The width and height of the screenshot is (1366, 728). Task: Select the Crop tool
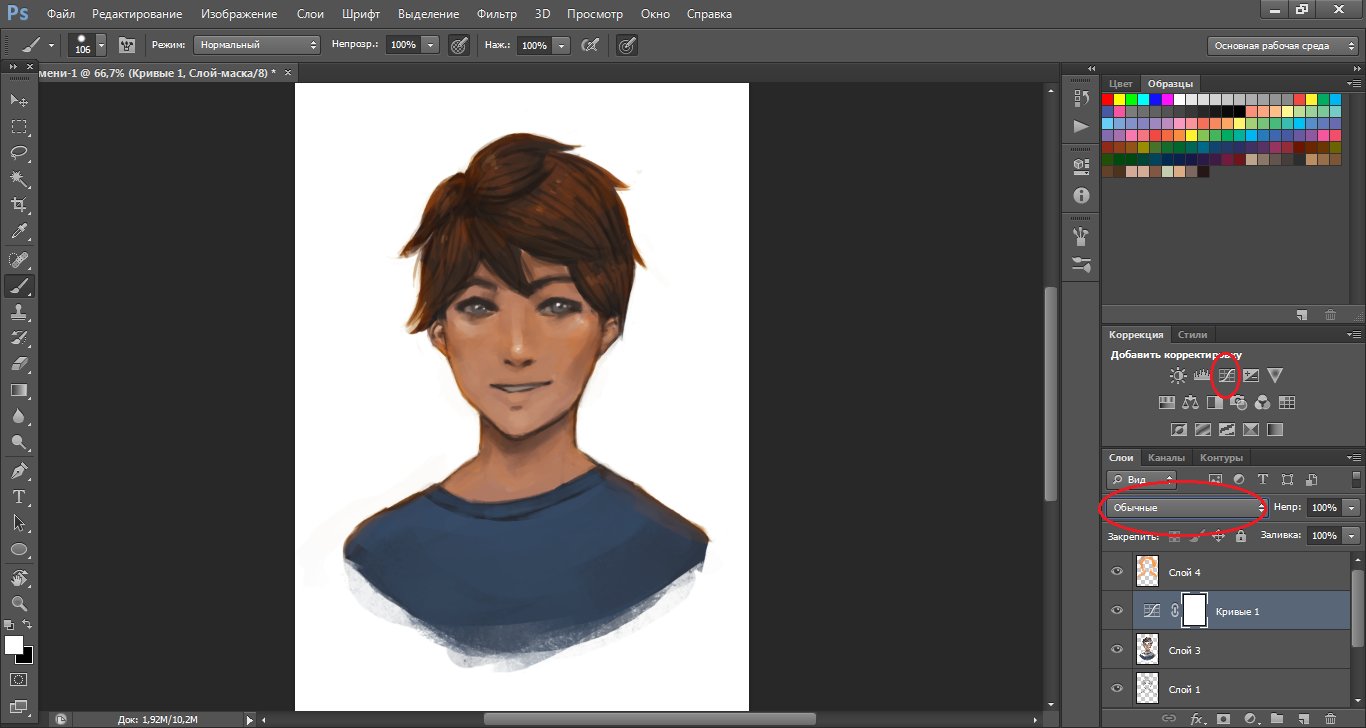(x=19, y=205)
